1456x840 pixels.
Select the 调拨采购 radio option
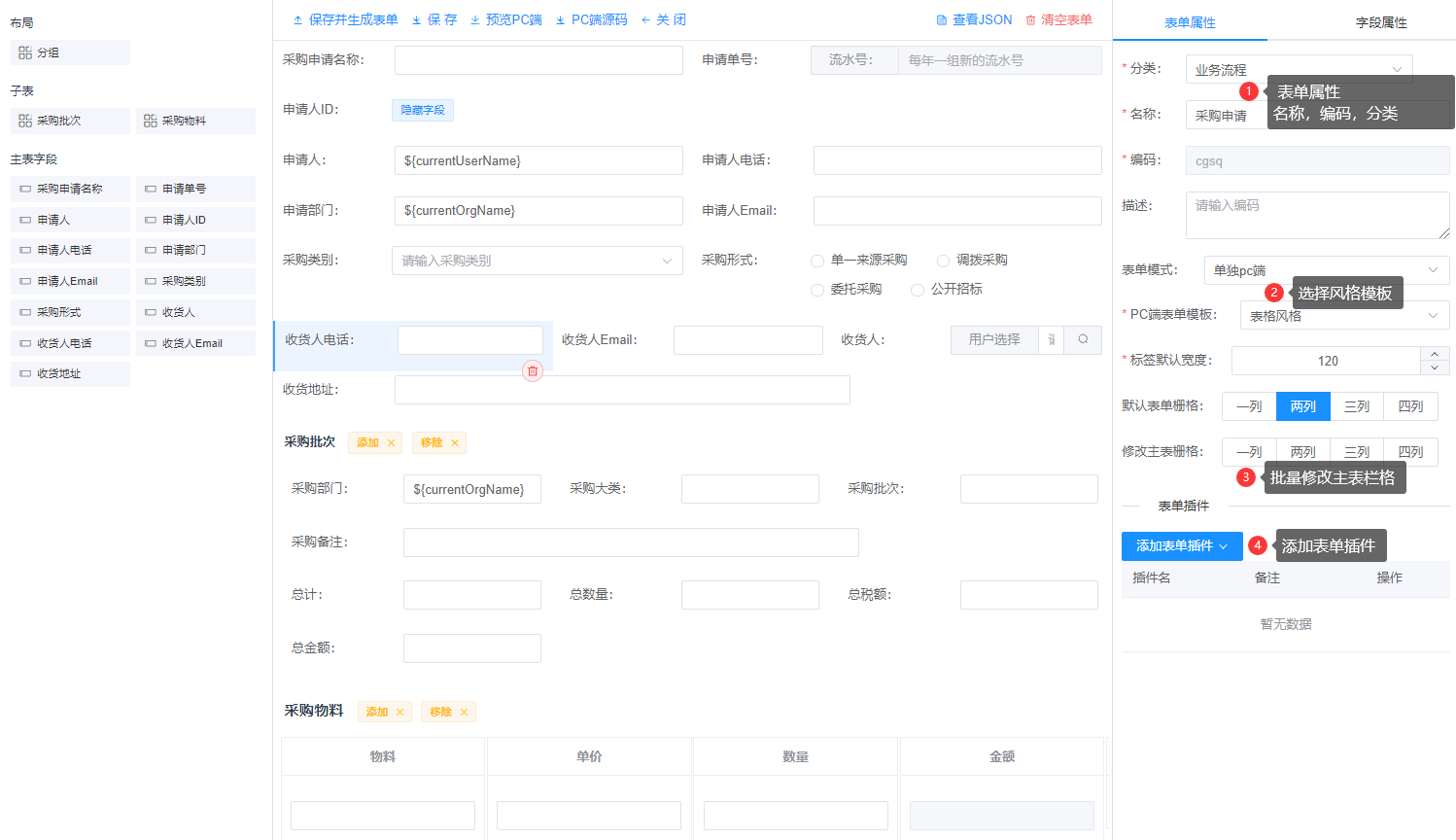coord(972,260)
